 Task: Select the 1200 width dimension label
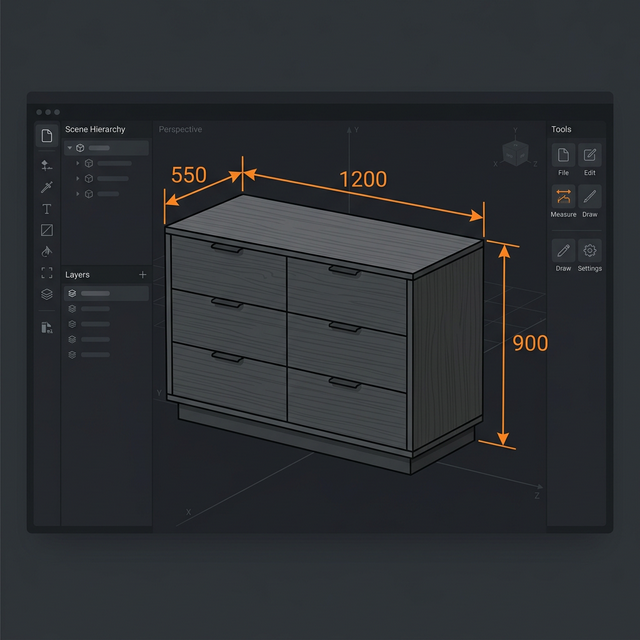point(363,179)
